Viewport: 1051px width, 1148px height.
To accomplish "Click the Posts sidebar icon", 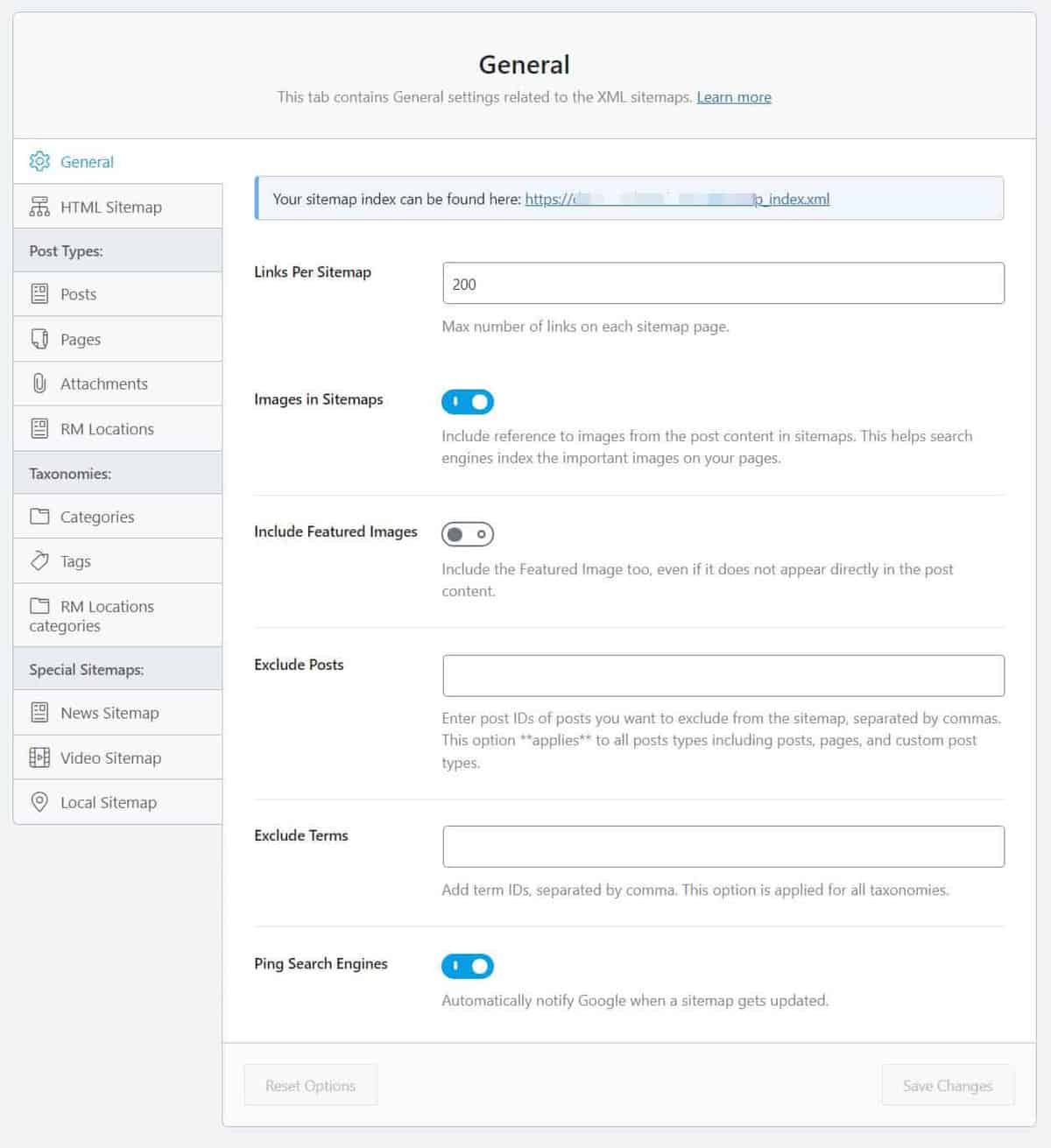I will pos(39,294).
